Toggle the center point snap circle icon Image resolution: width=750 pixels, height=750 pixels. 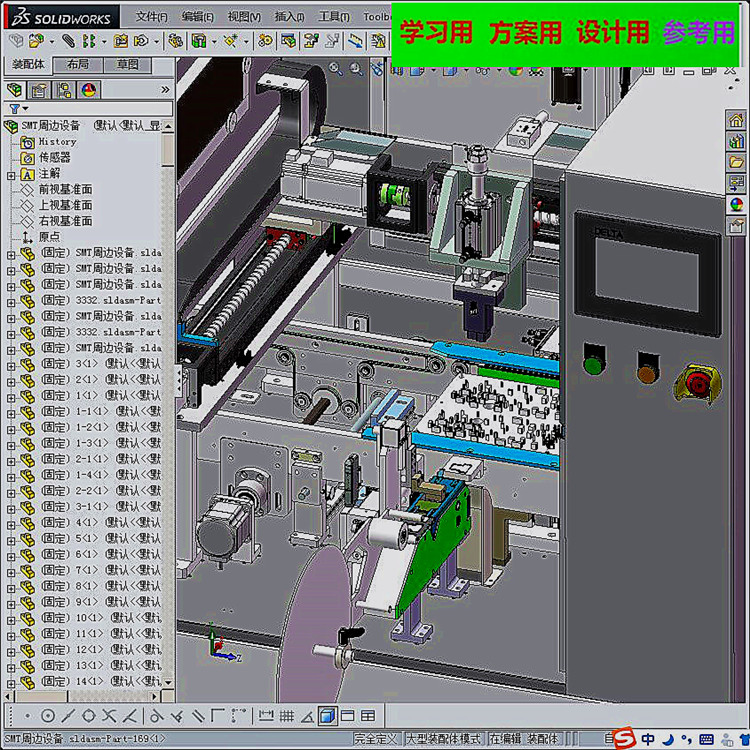coord(47,716)
